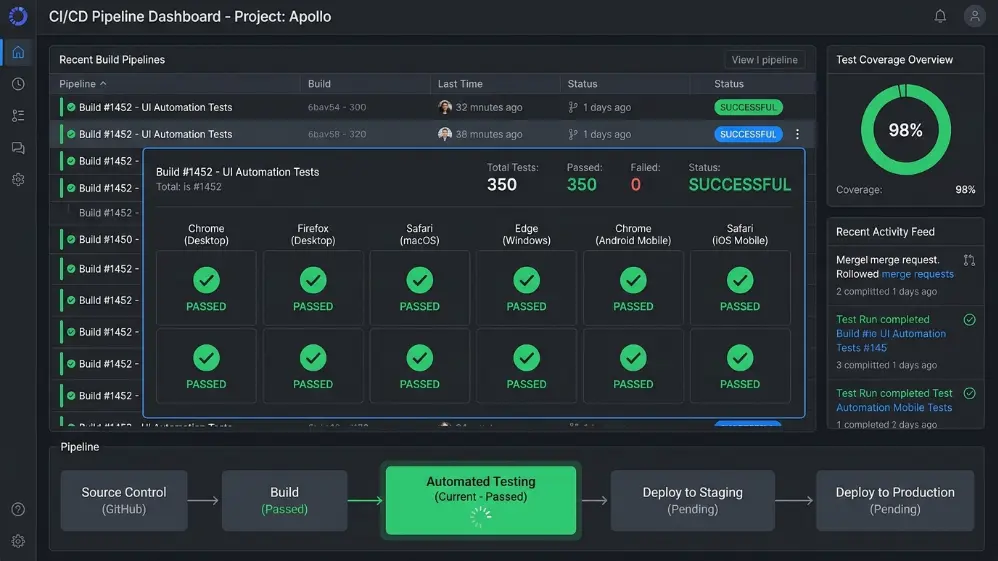Open the upper gear settings sidebar icon
This screenshot has width=998, height=561.
[18, 180]
